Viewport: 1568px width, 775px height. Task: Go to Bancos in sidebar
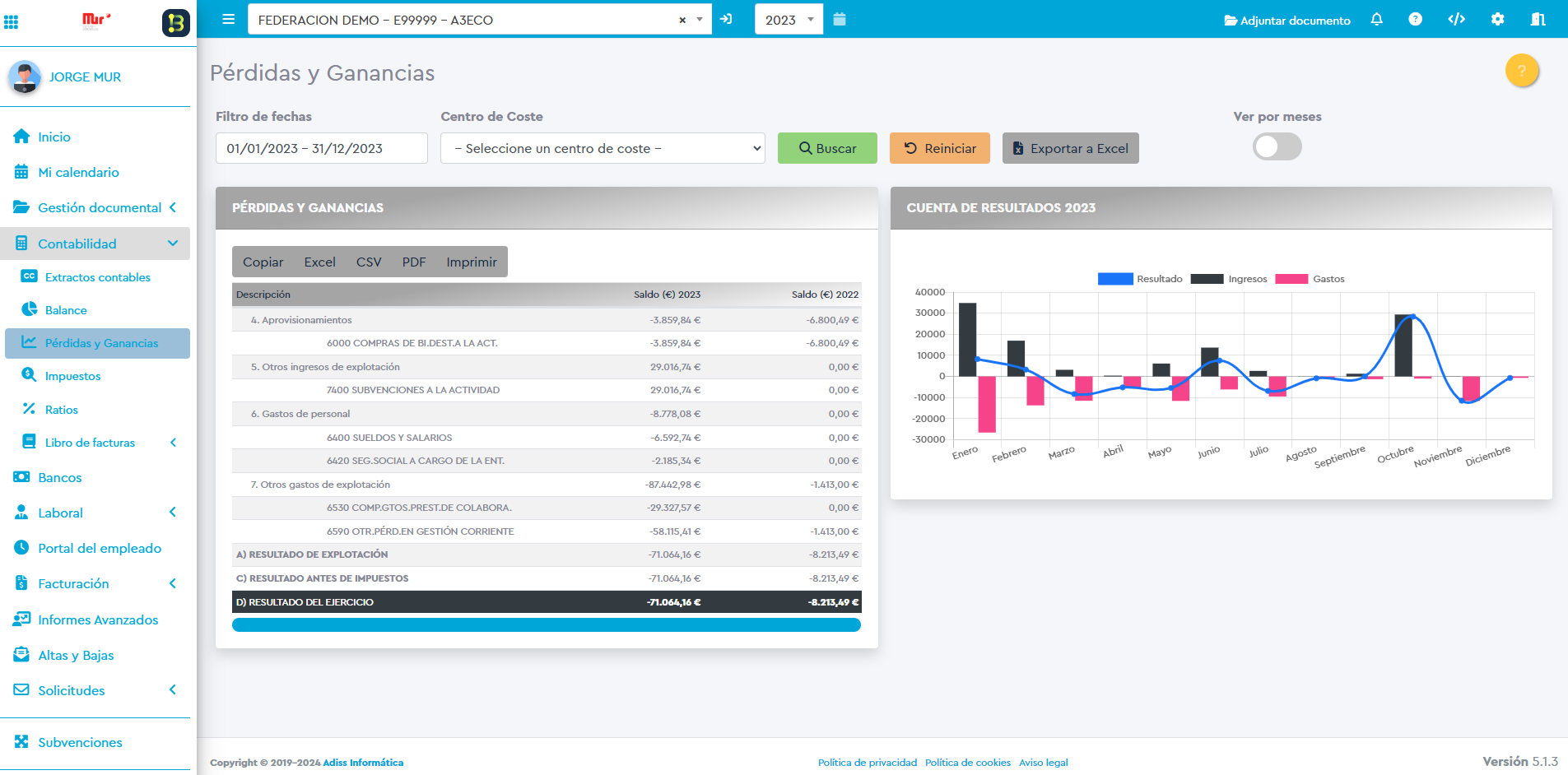point(60,478)
